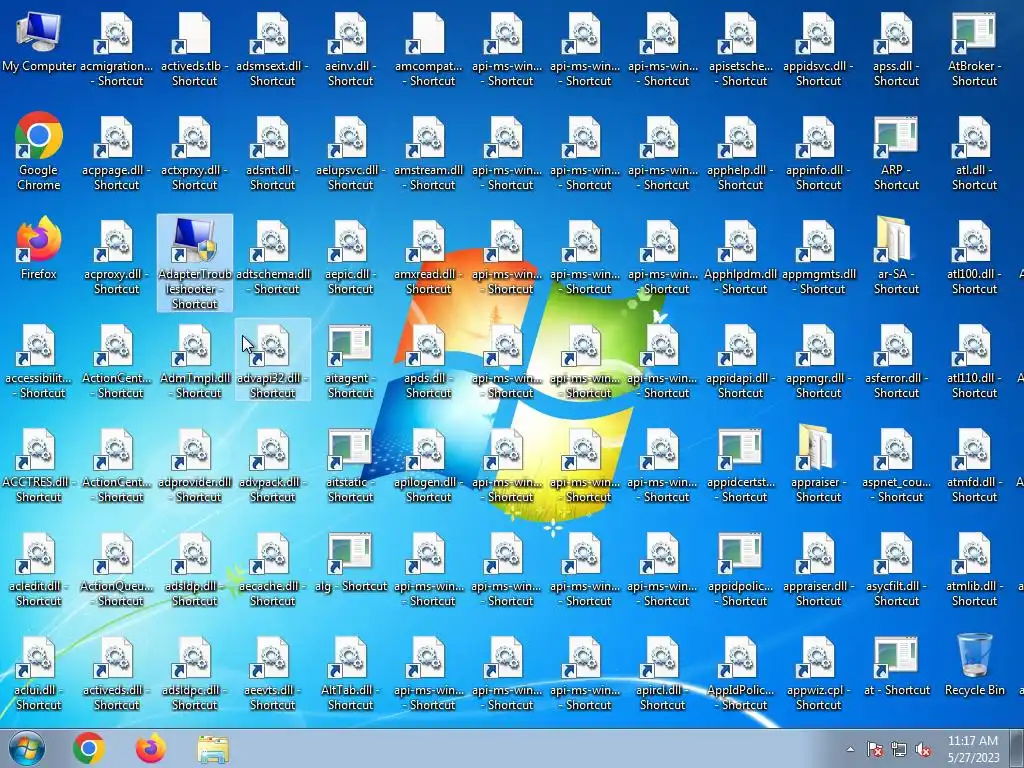Open the Windows Start menu
1024x768 pixels.
click(x=27, y=748)
